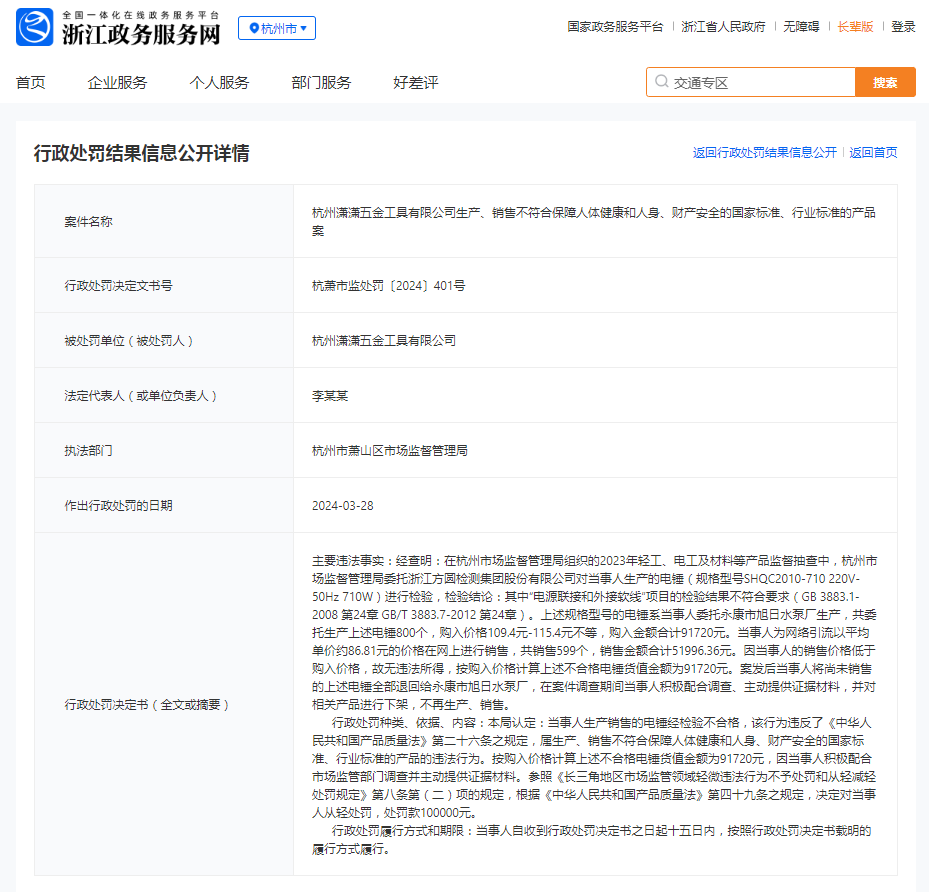Click the 被处罚单位（被处罚人） label
The image size is (929, 892).
click(129, 341)
